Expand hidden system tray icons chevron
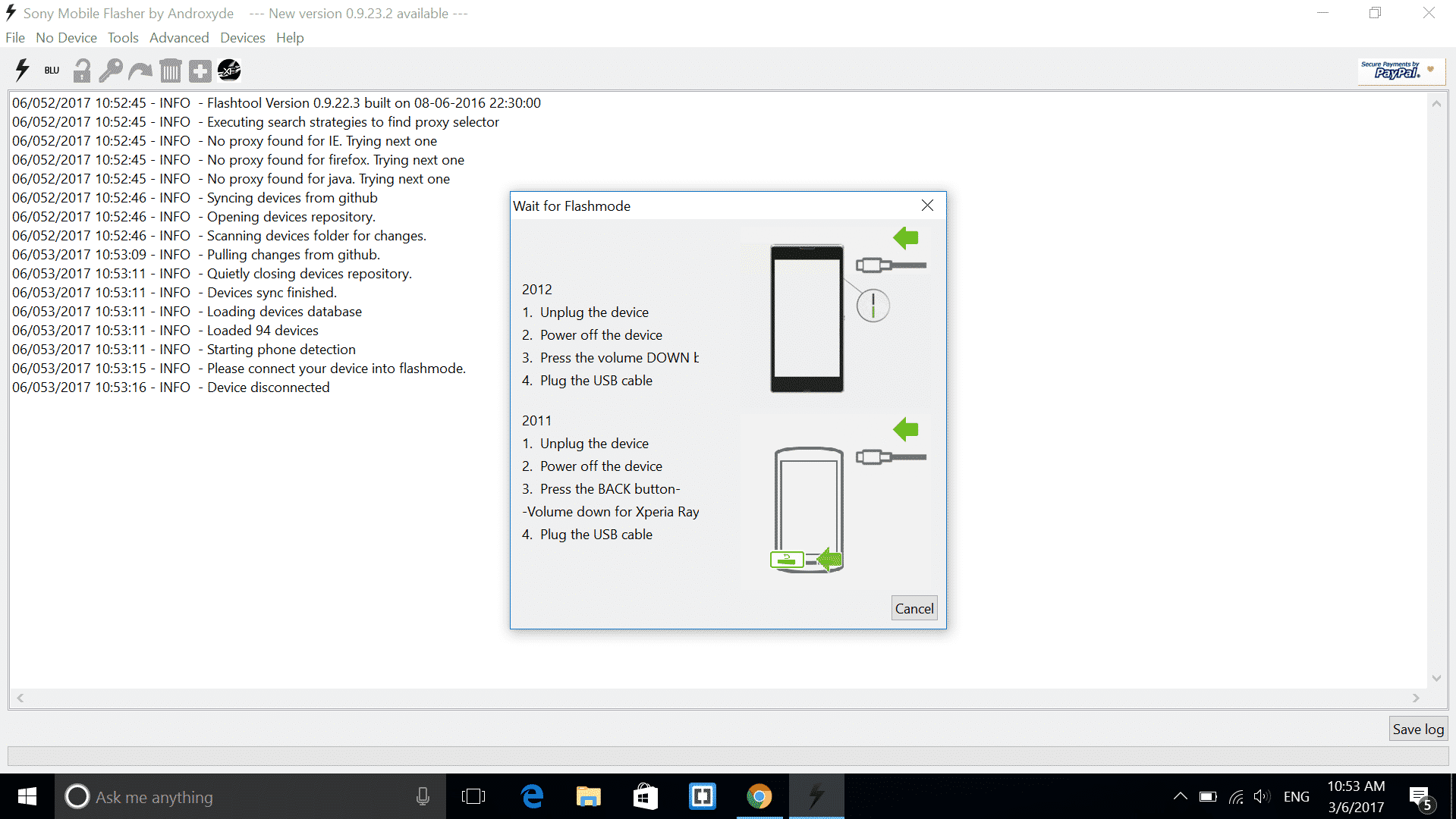The image size is (1456, 819). click(1180, 796)
